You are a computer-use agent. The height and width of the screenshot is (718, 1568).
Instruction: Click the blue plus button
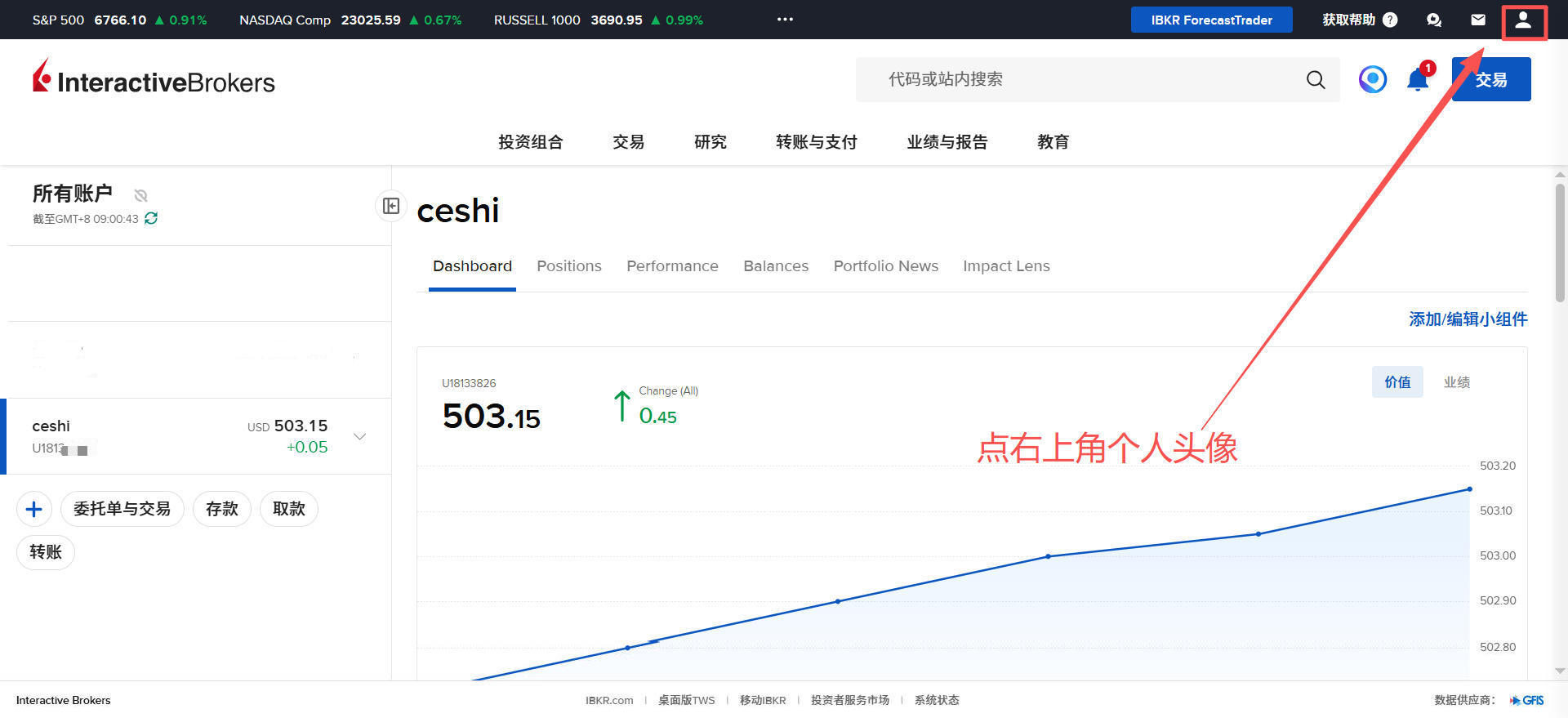[34, 510]
